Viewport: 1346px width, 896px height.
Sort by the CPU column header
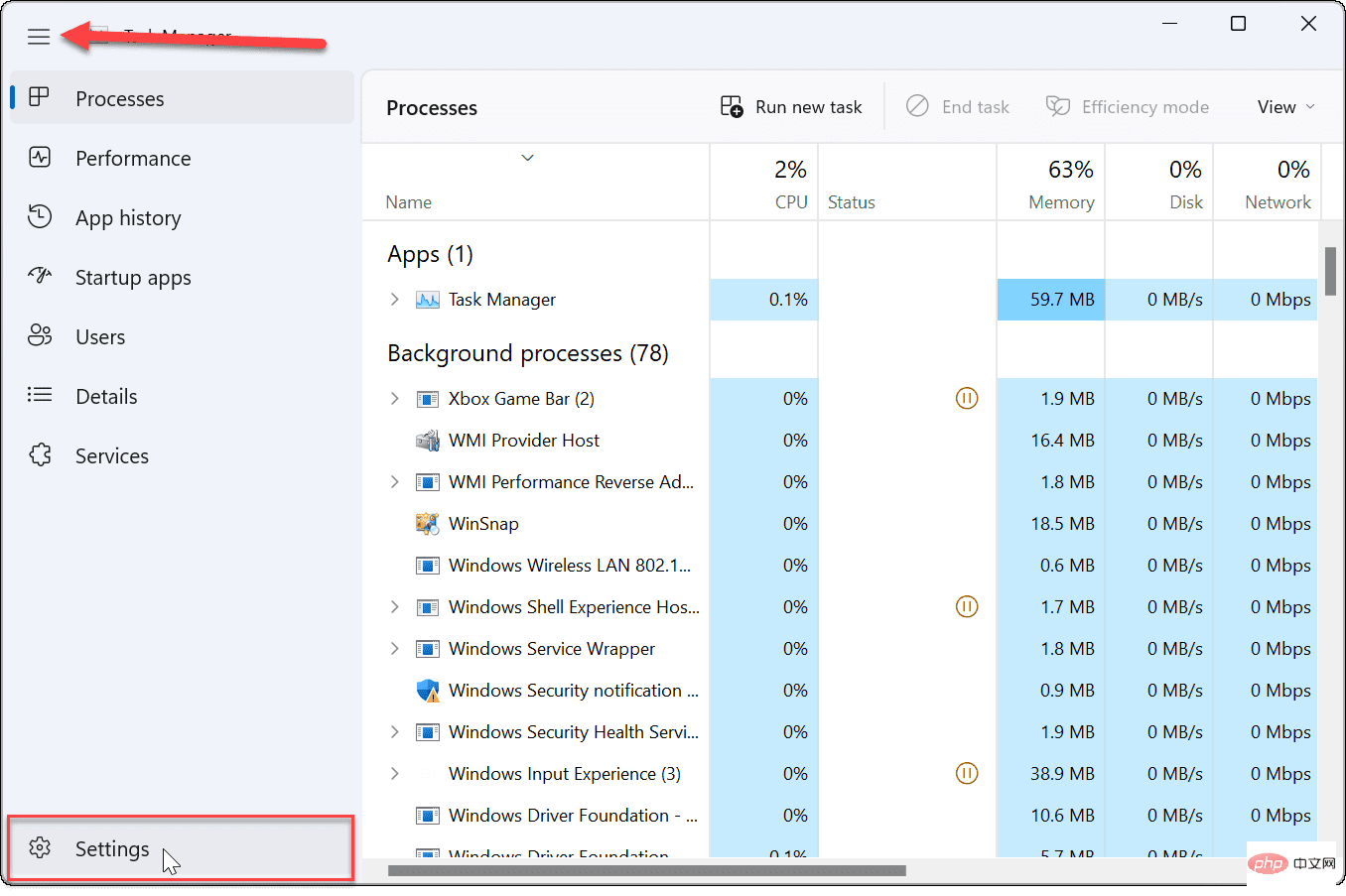764,183
